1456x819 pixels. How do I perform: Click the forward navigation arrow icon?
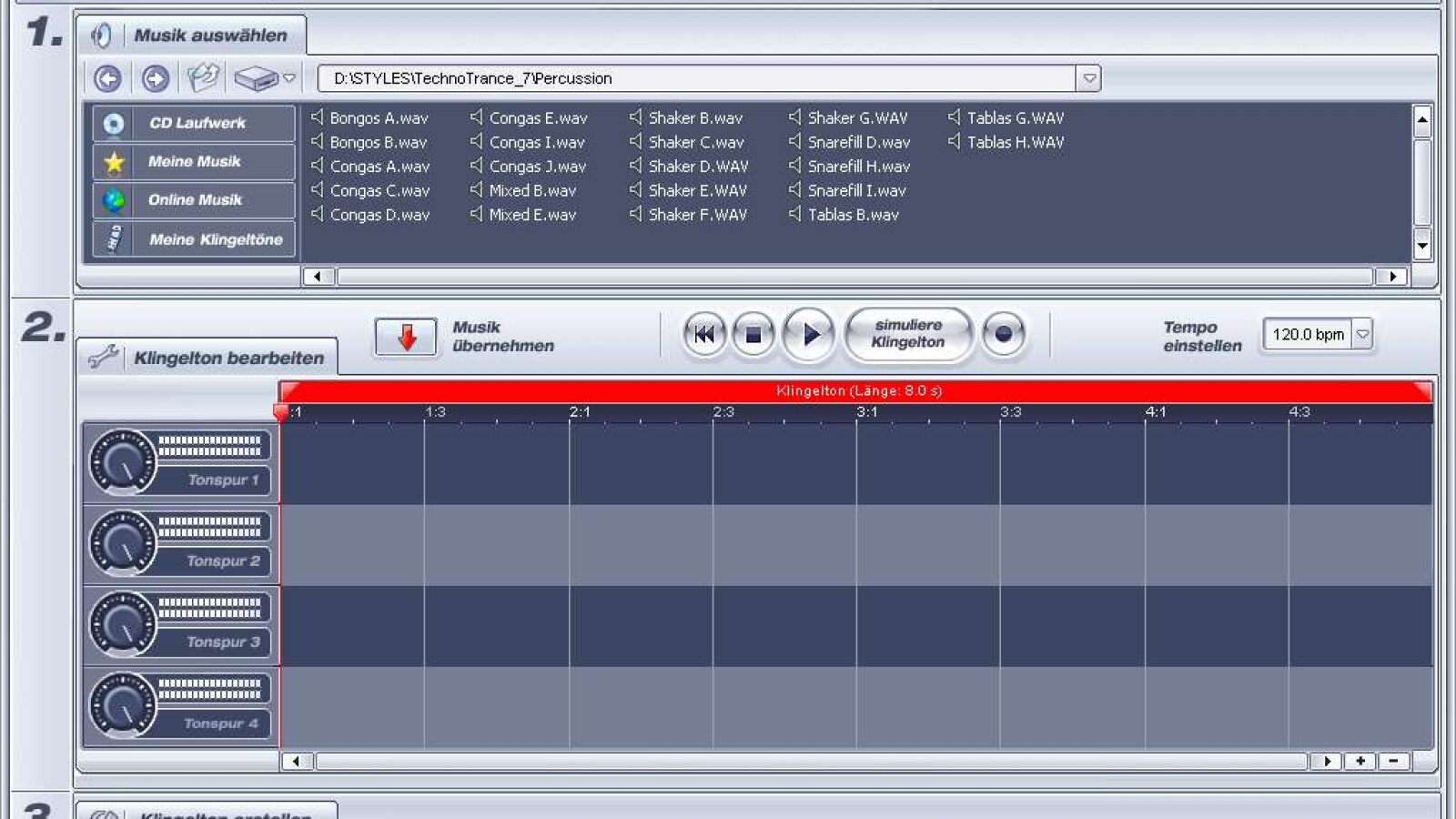pyautogui.click(x=156, y=79)
